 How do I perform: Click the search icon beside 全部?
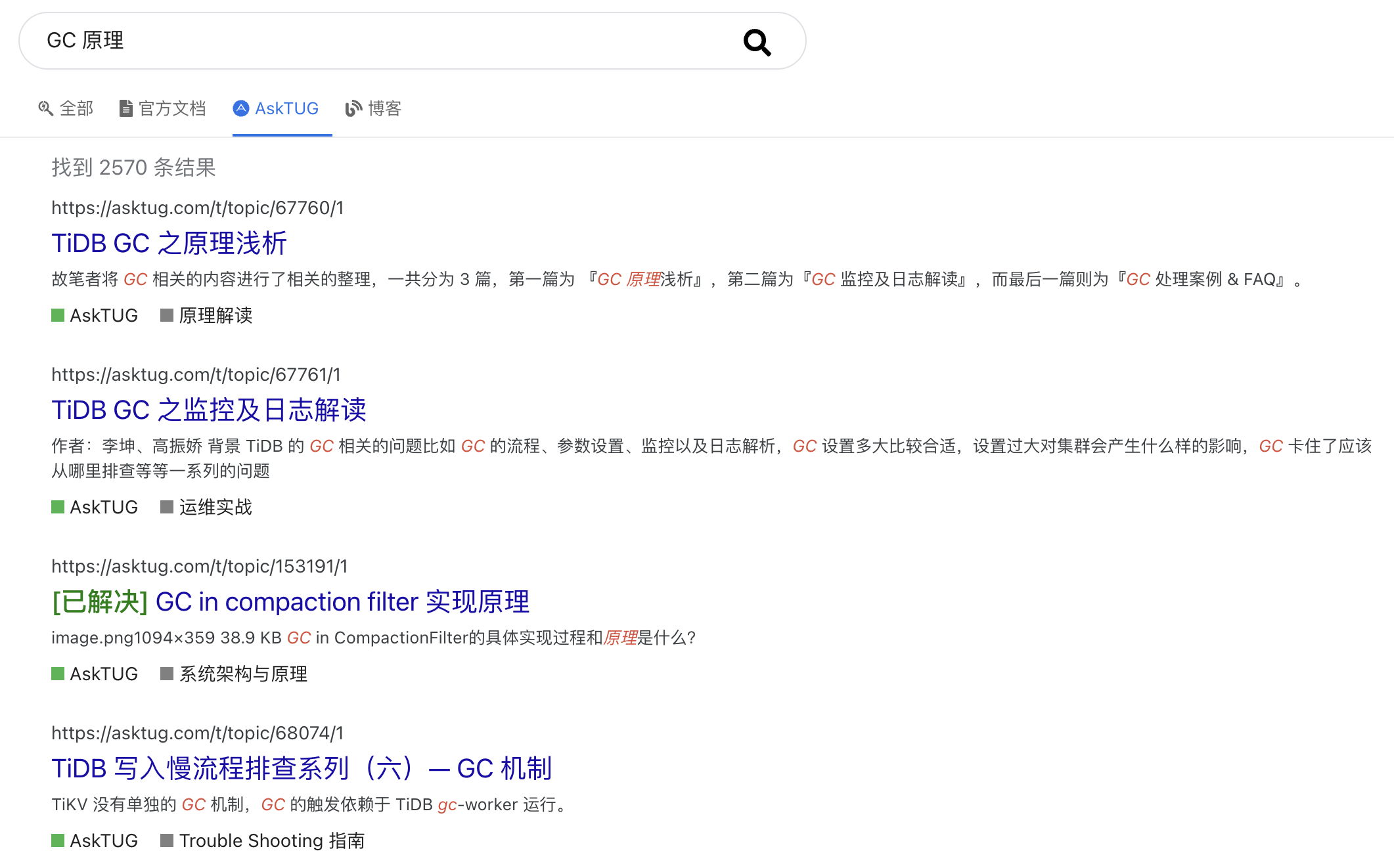(x=45, y=108)
